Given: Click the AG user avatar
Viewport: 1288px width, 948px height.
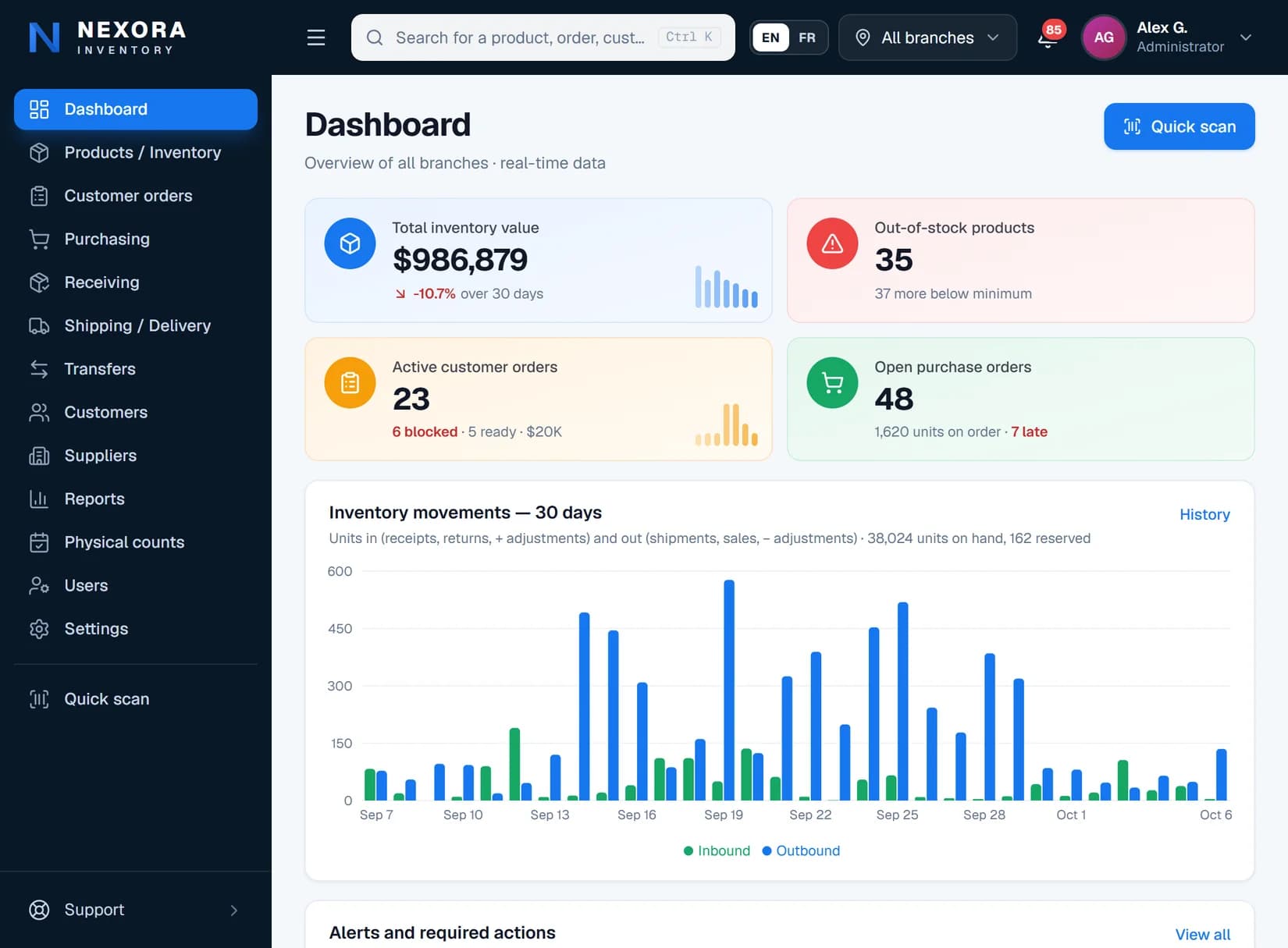Looking at the screenshot, I should point(1104,37).
